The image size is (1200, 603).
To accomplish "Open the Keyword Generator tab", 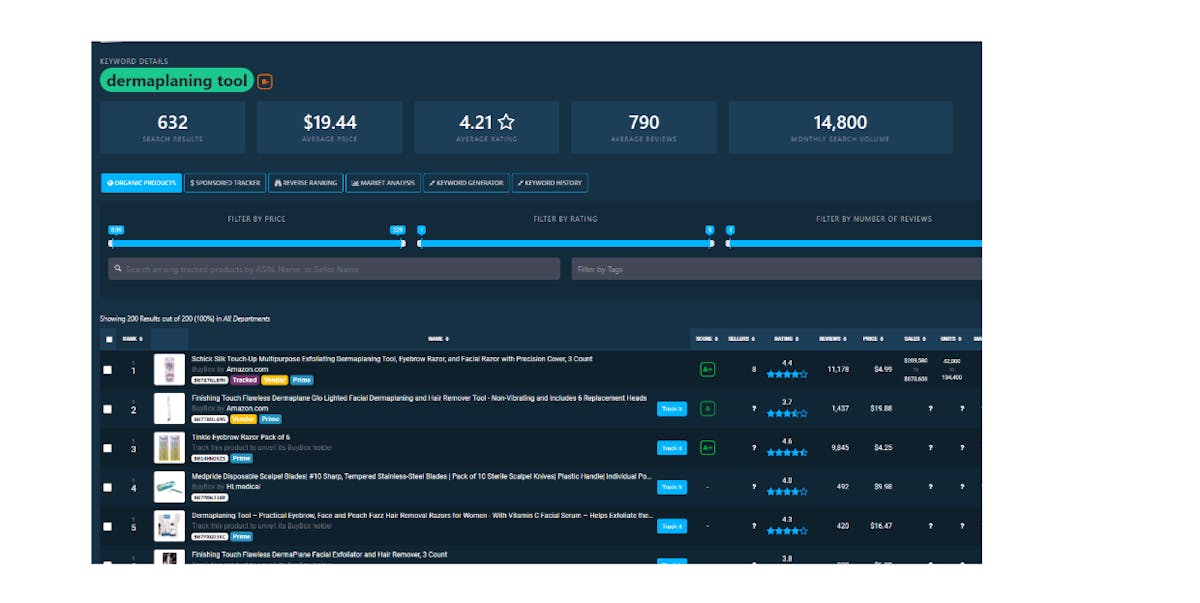I will tap(466, 183).
